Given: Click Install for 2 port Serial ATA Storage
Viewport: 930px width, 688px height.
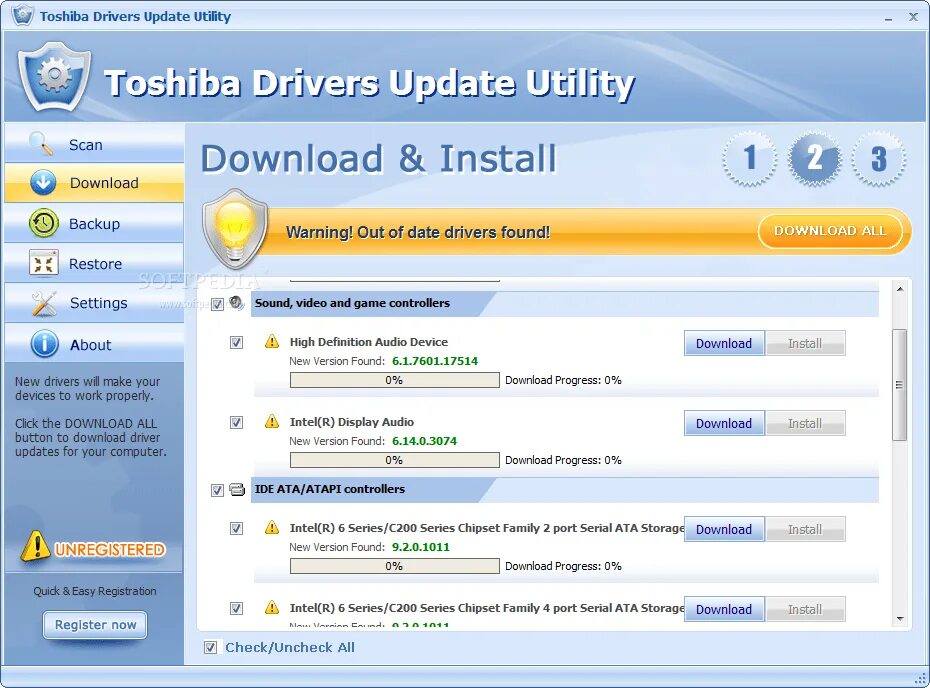Looking at the screenshot, I should (805, 530).
